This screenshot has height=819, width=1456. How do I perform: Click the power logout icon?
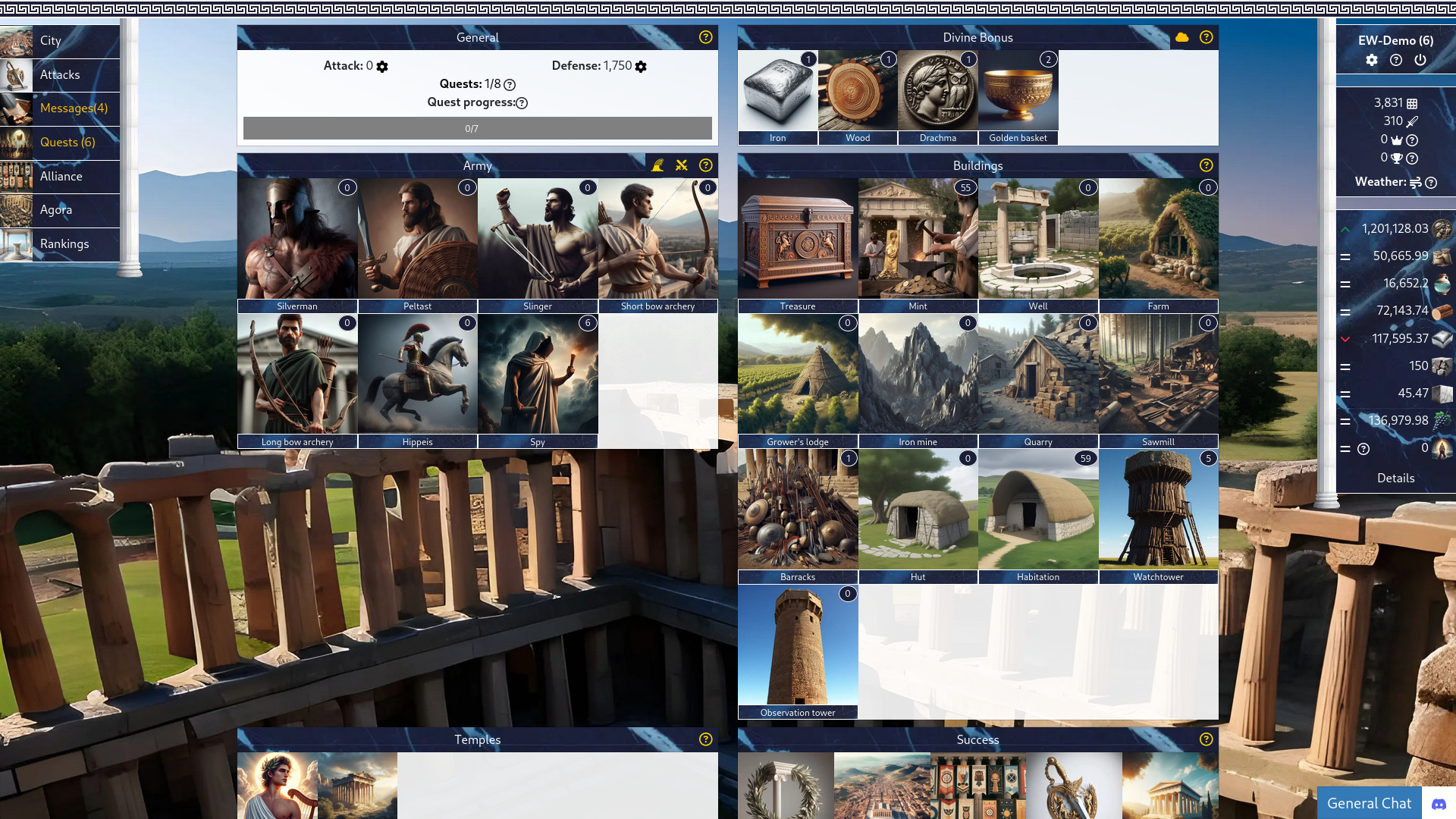(1420, 60)
